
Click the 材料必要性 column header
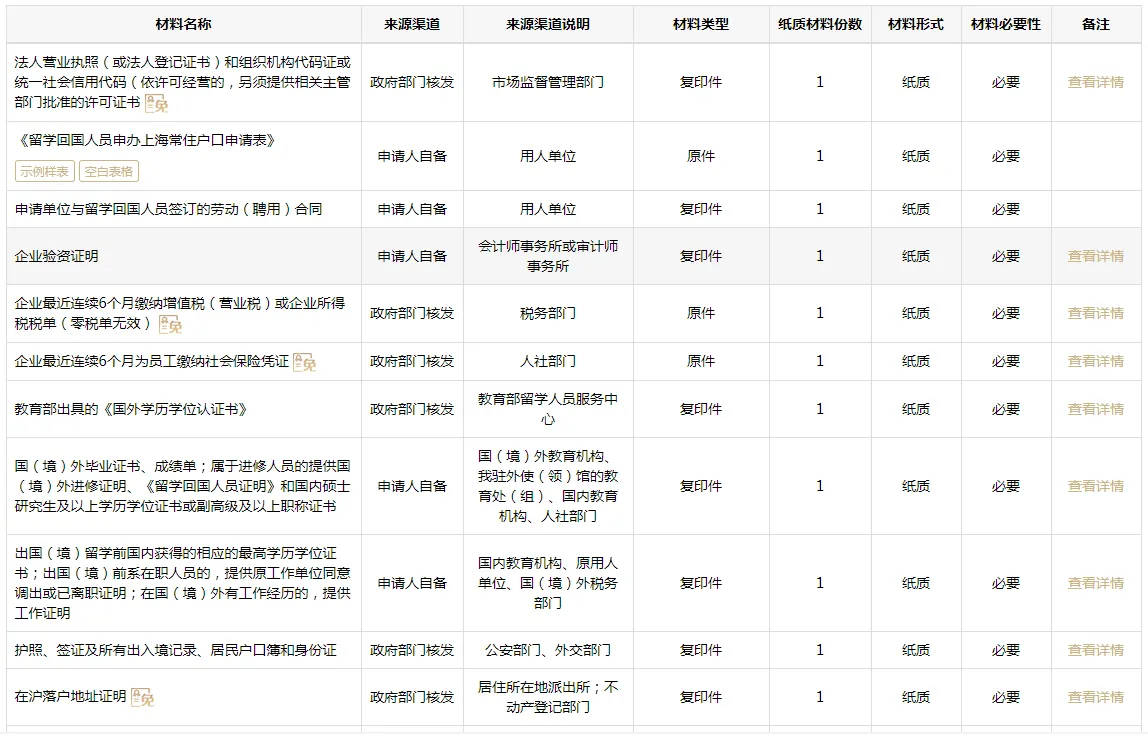point(1005,24)
